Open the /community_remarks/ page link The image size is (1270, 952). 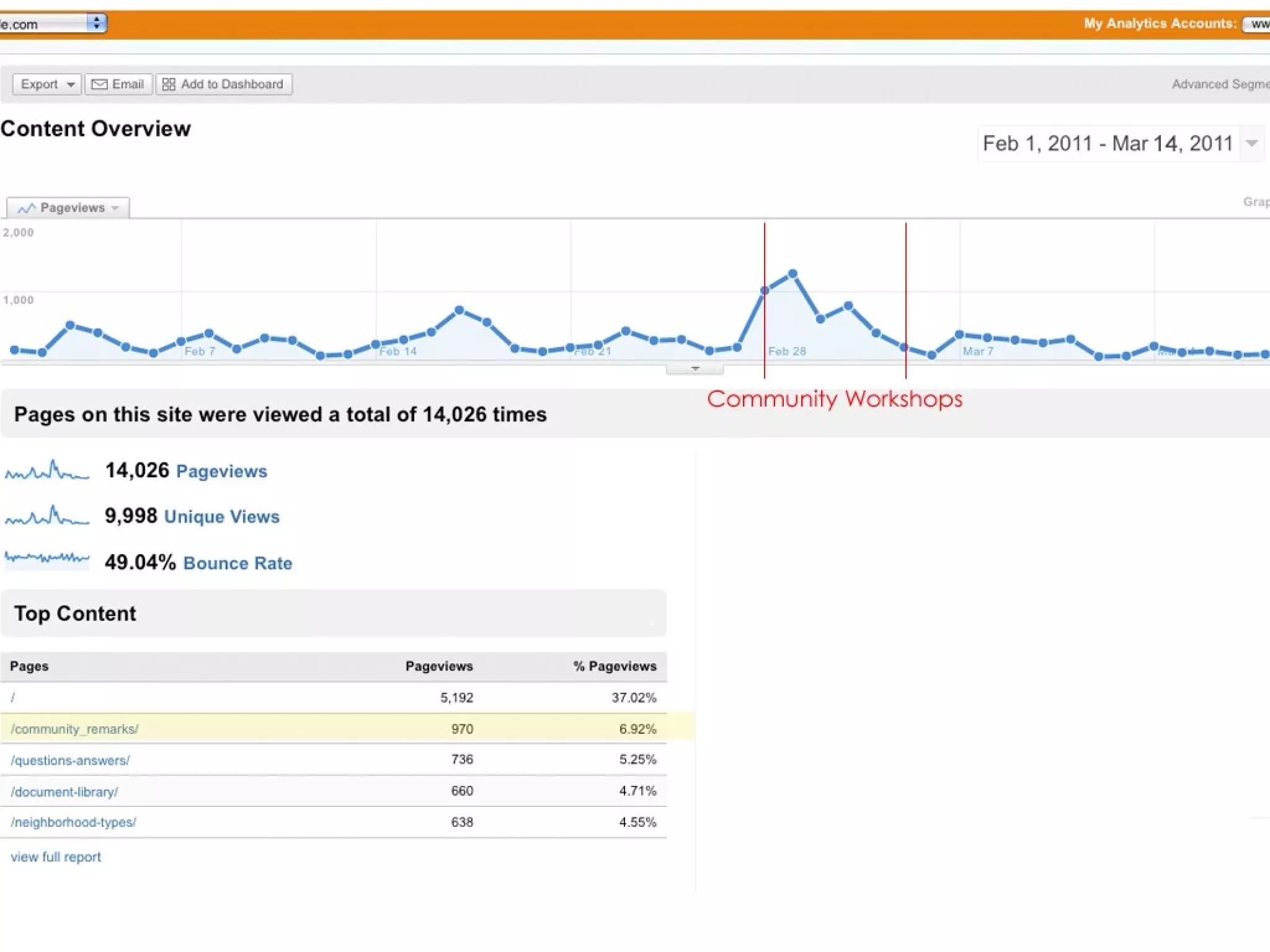74,729
